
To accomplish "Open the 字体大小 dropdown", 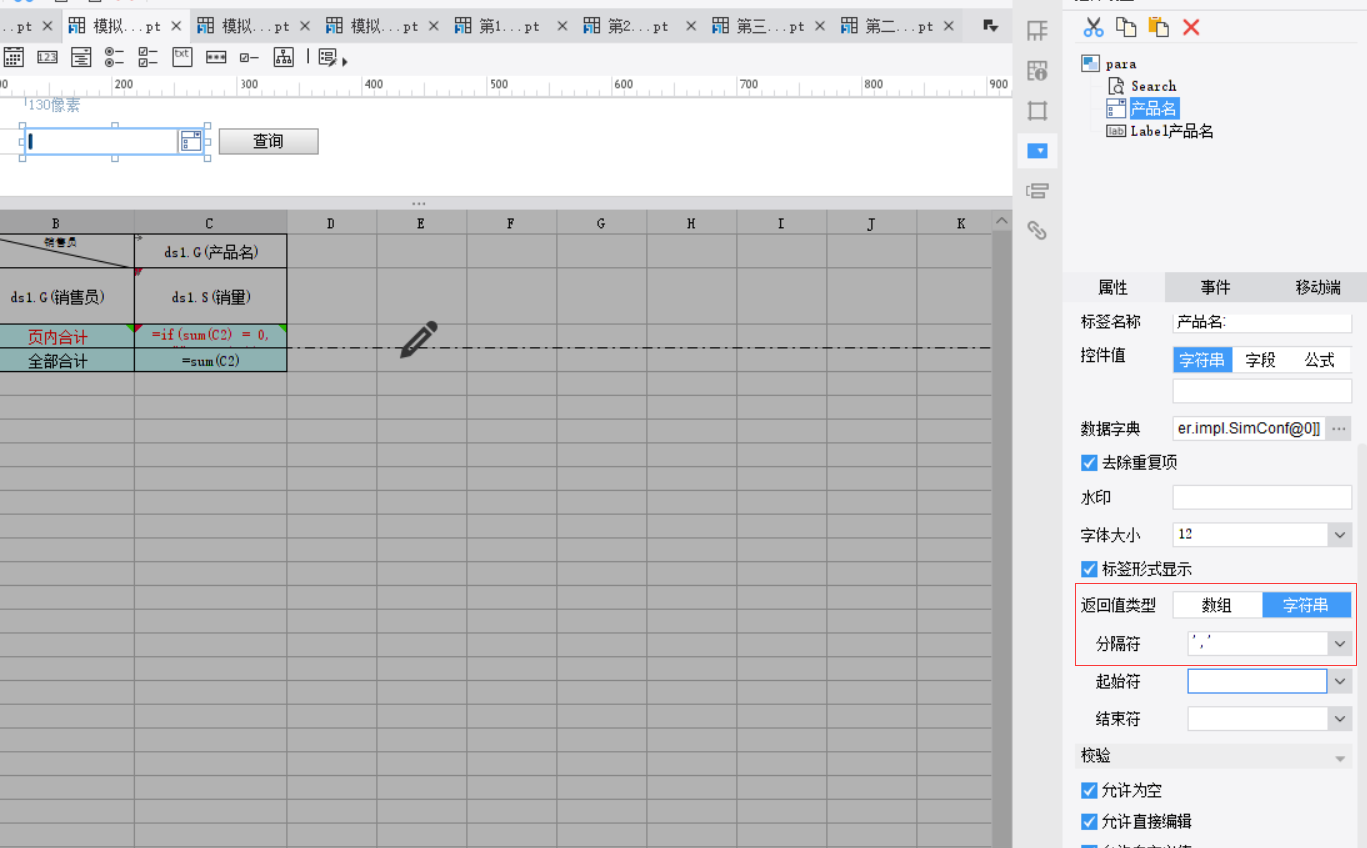I will click(1340, 535).
